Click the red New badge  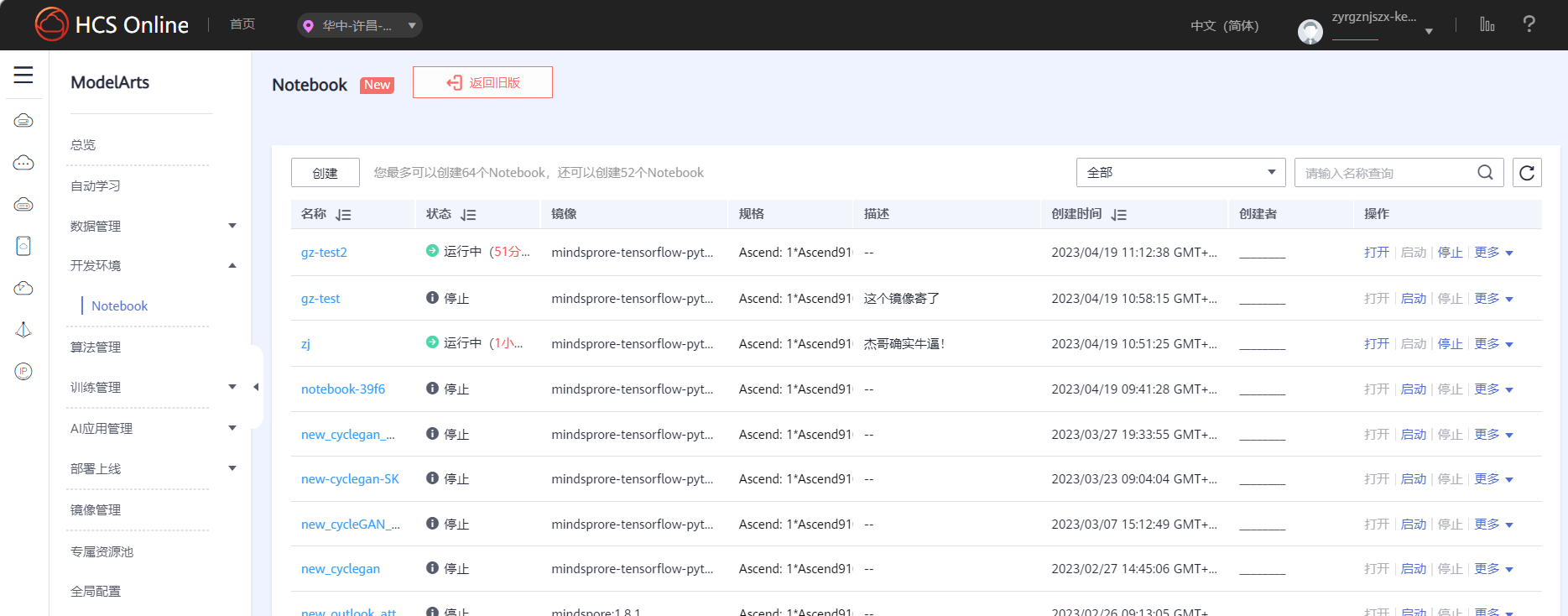[377, 85]
